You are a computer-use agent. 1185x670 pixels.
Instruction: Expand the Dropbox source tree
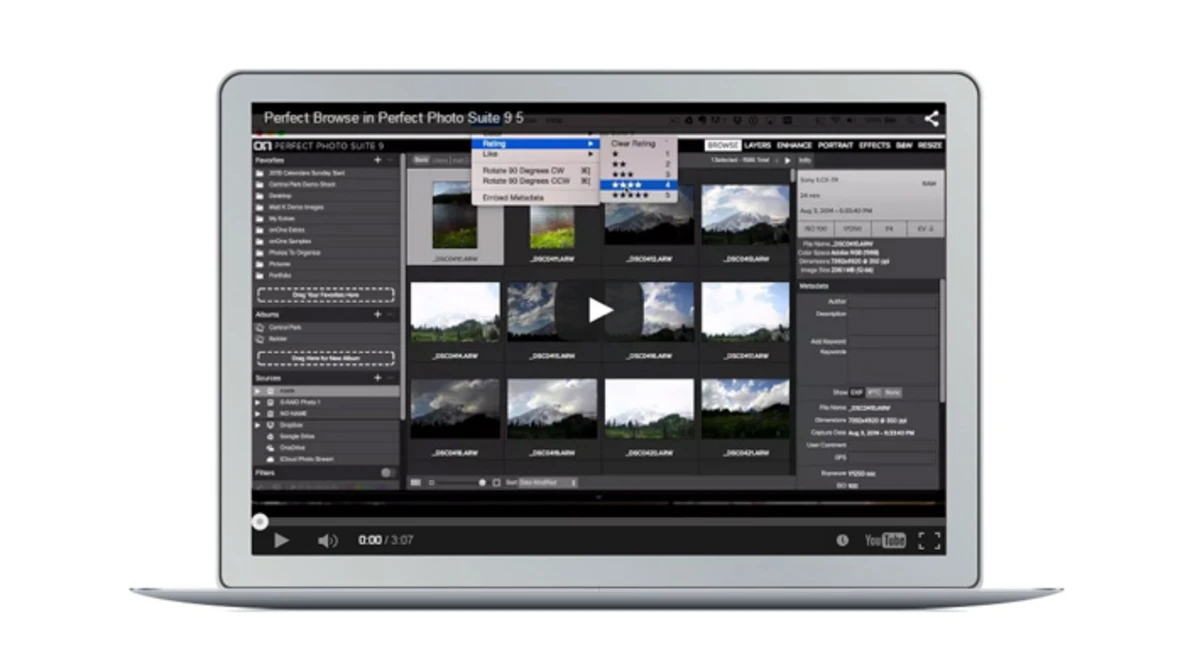258,425
